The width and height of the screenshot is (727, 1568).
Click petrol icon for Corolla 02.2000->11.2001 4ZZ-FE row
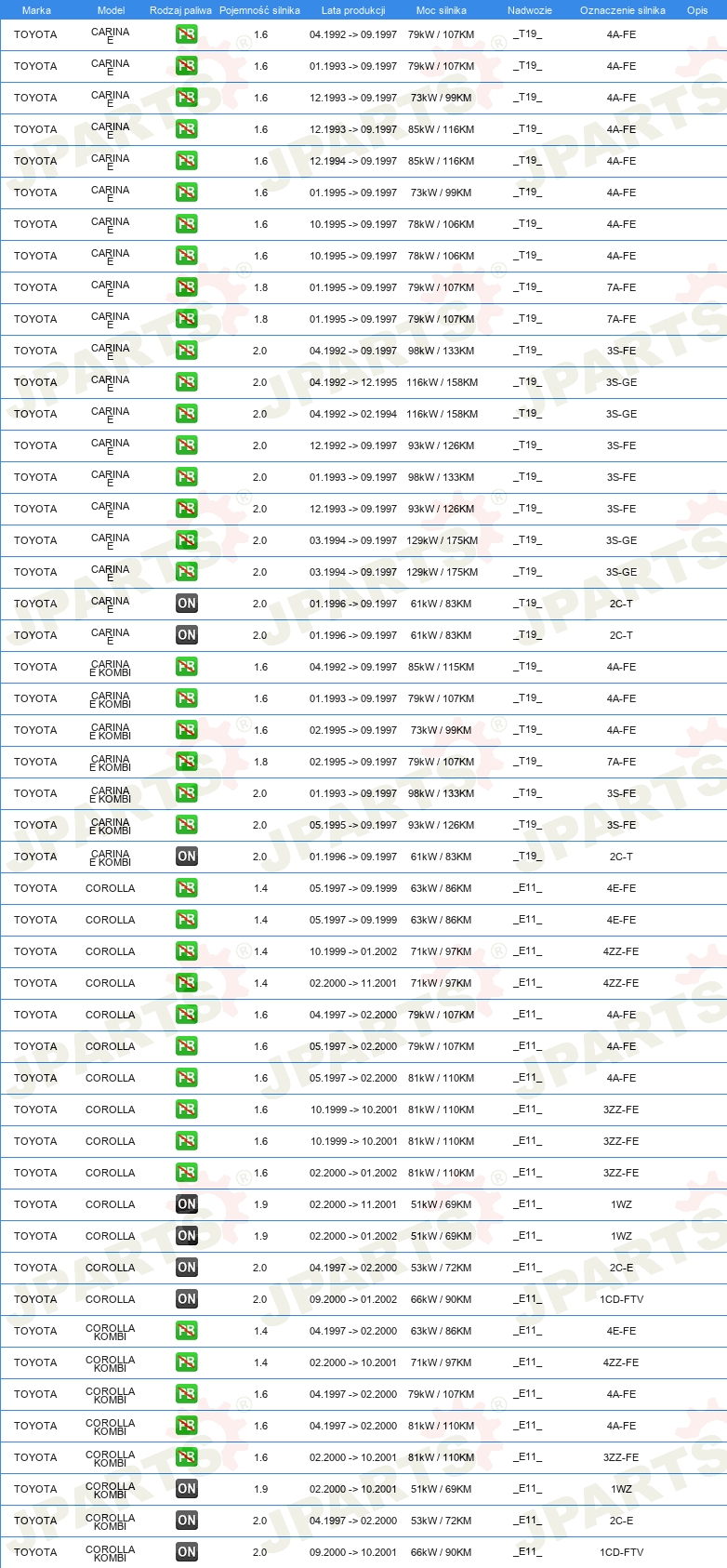tap(187, 983)
